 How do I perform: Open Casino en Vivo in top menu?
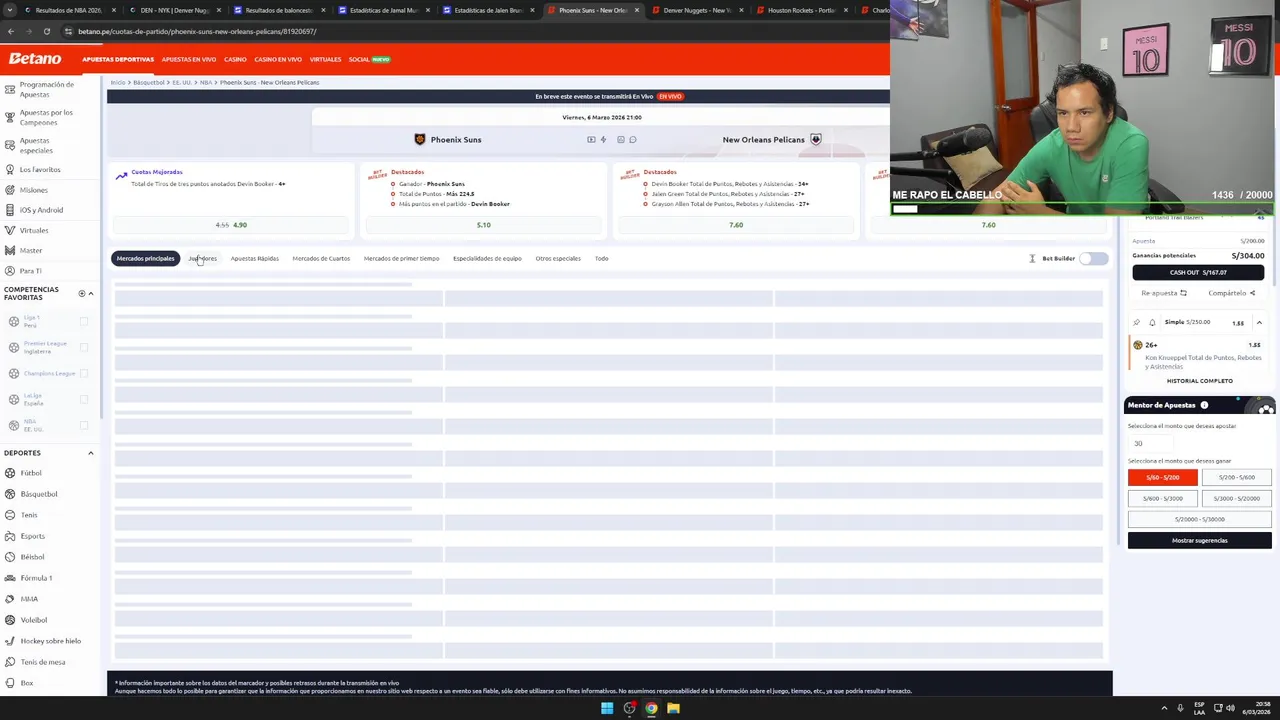pos(278,59)
